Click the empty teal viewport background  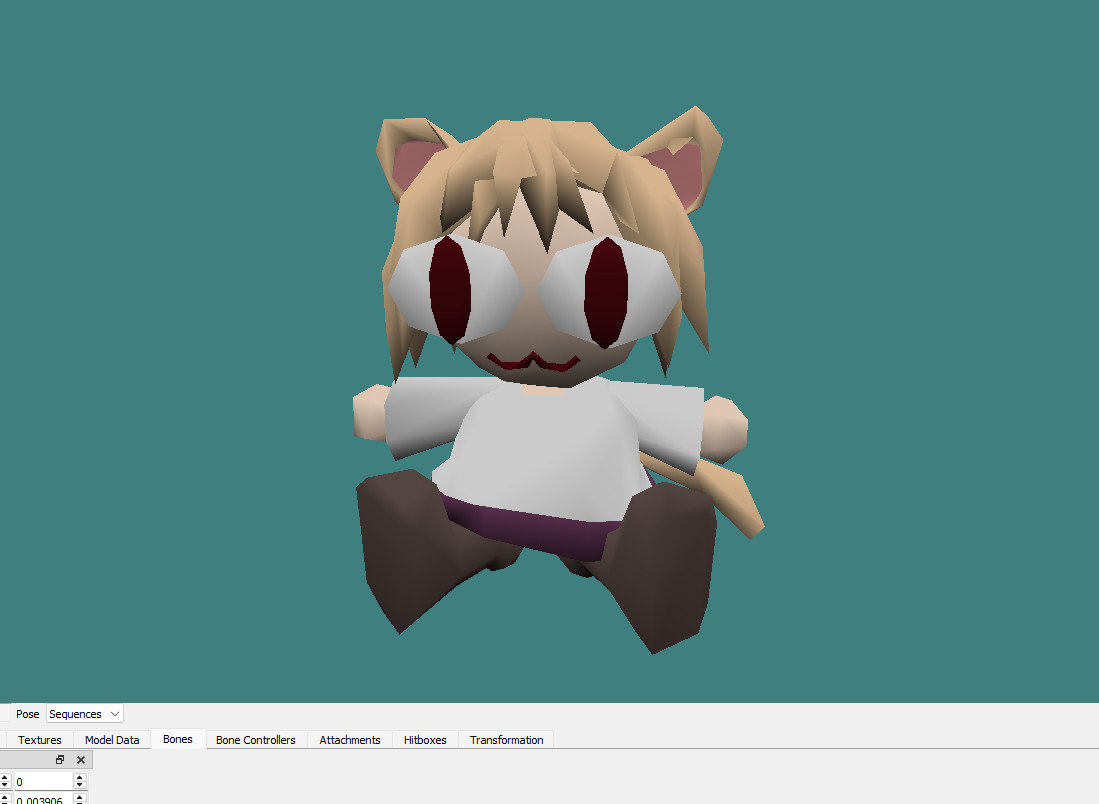click(x=150, y=300)
